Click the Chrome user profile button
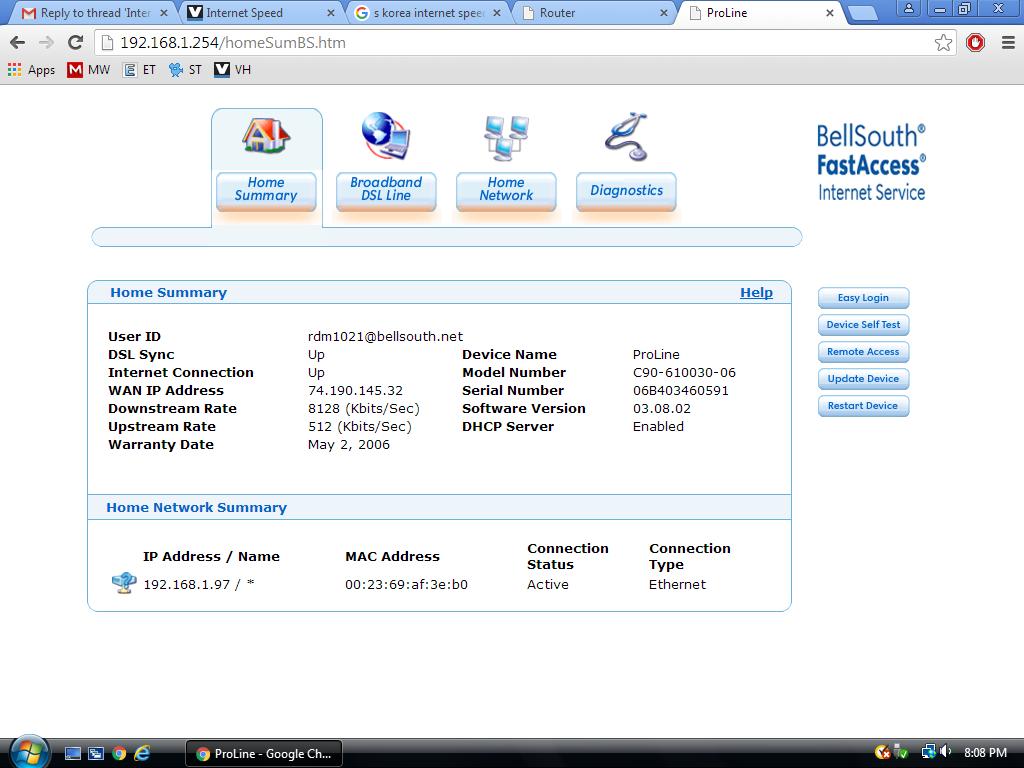This screenshot has width=1024, height=768. coord(908,9)
